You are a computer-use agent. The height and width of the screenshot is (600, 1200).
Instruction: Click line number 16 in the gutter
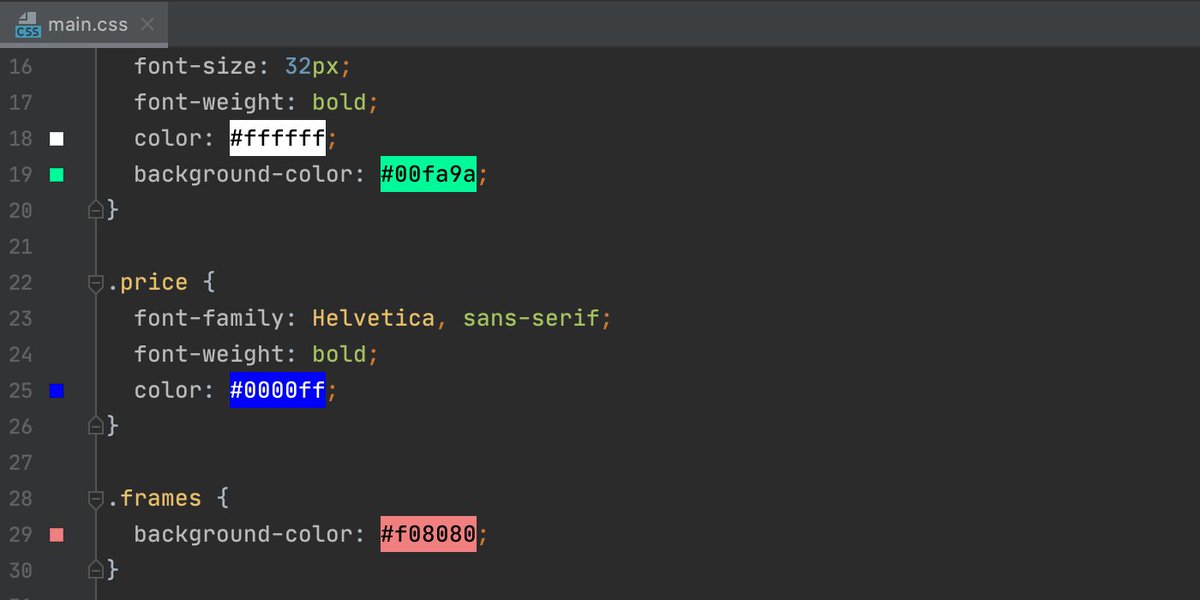21,66
